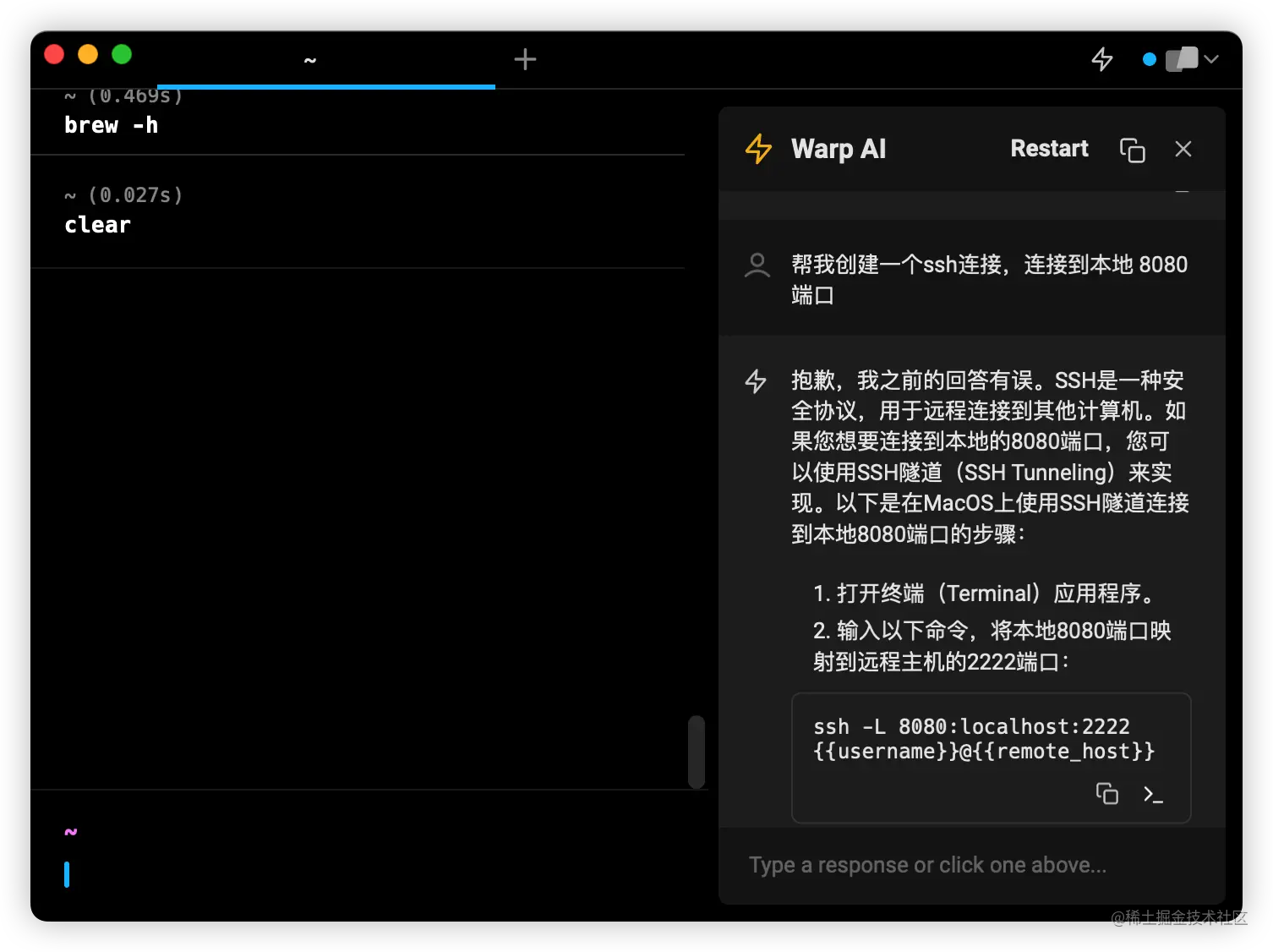The width and height of the screenshot is (1273, 952).
Task: Insert the ssh command into terminal input
Action: pyautogui.click(x=1153, y=794)
